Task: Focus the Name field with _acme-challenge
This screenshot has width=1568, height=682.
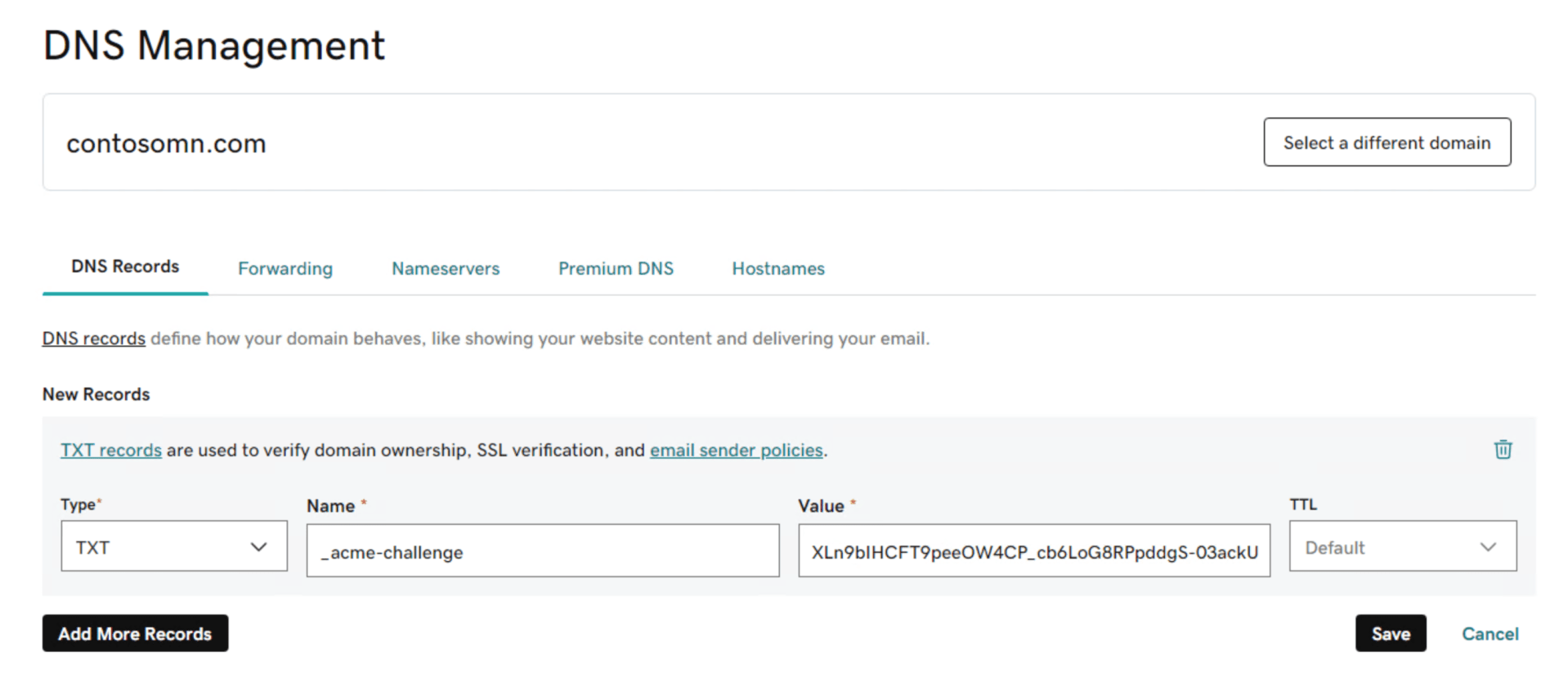Action: [542, 551]
